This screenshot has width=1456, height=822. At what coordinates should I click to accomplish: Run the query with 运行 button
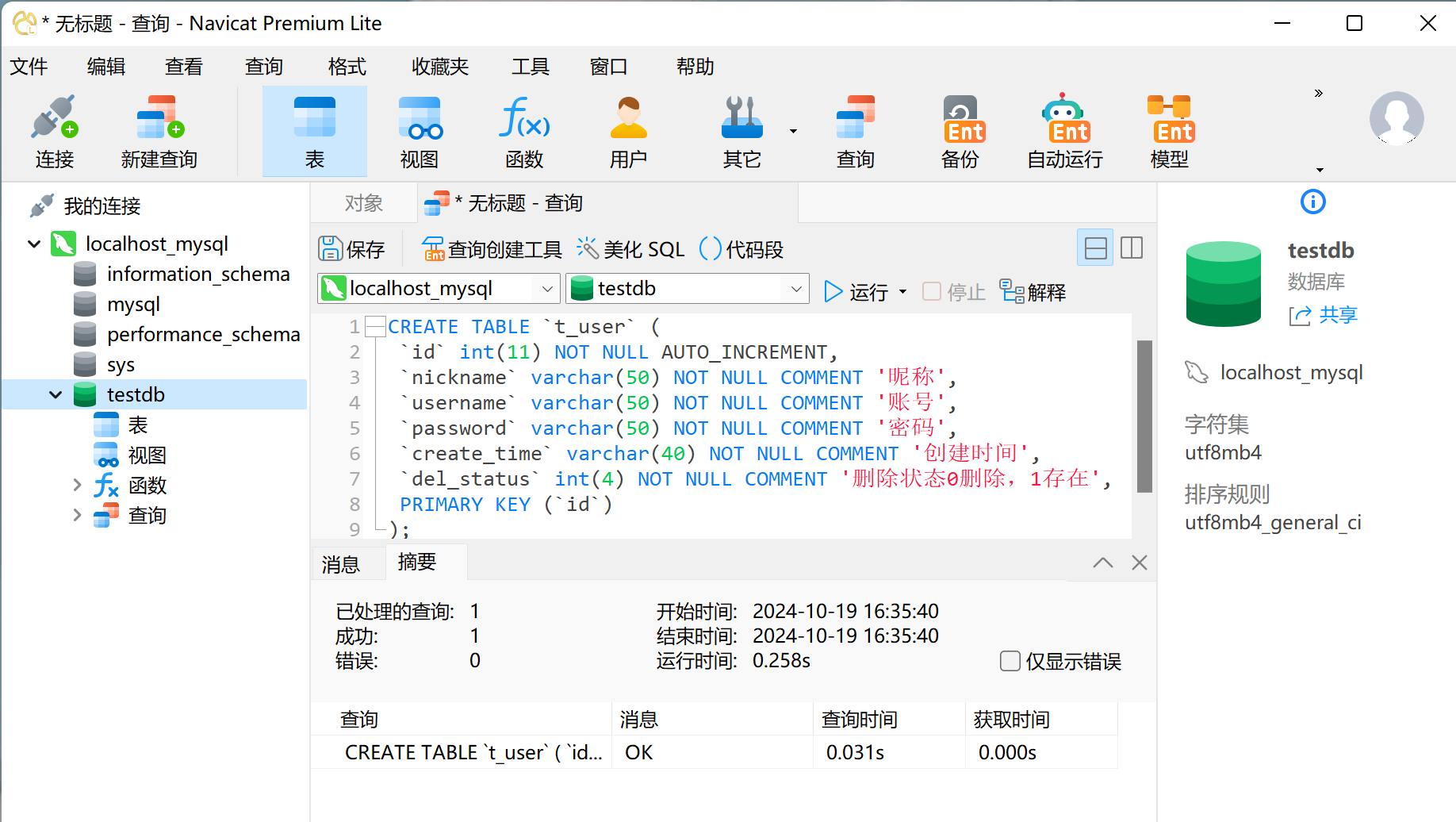click(856, 292)
